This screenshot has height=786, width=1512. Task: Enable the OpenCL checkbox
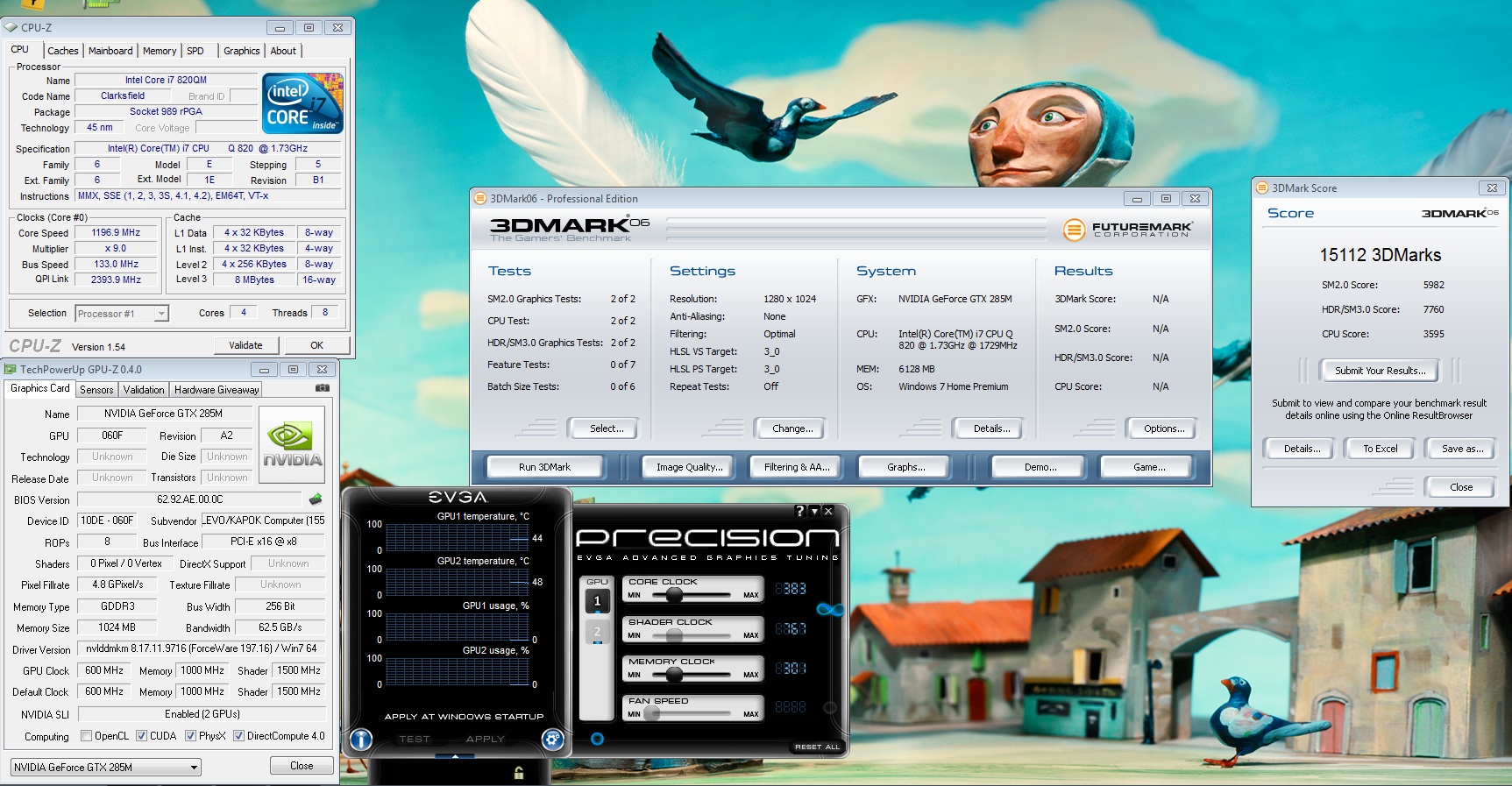86,736
